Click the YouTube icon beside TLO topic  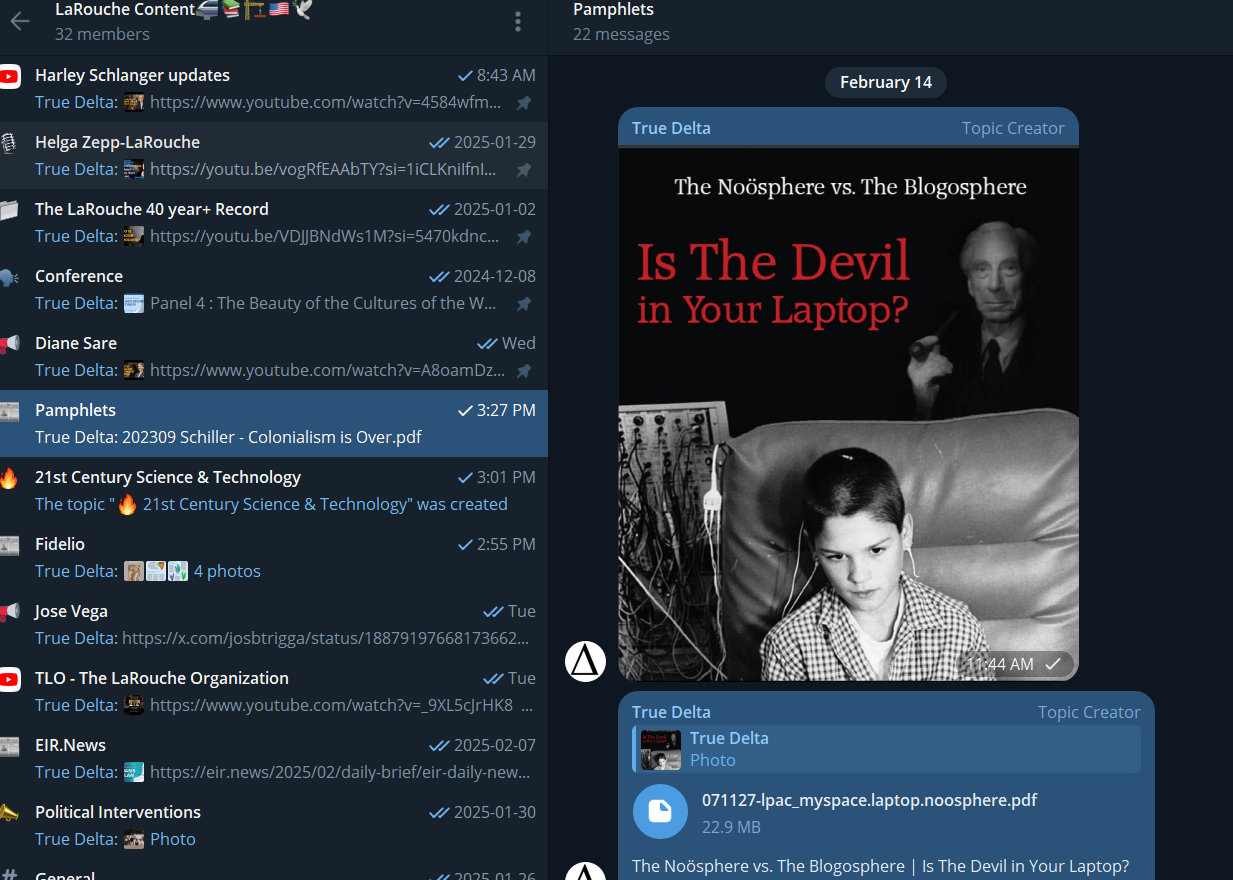click(x=9, y=679)
